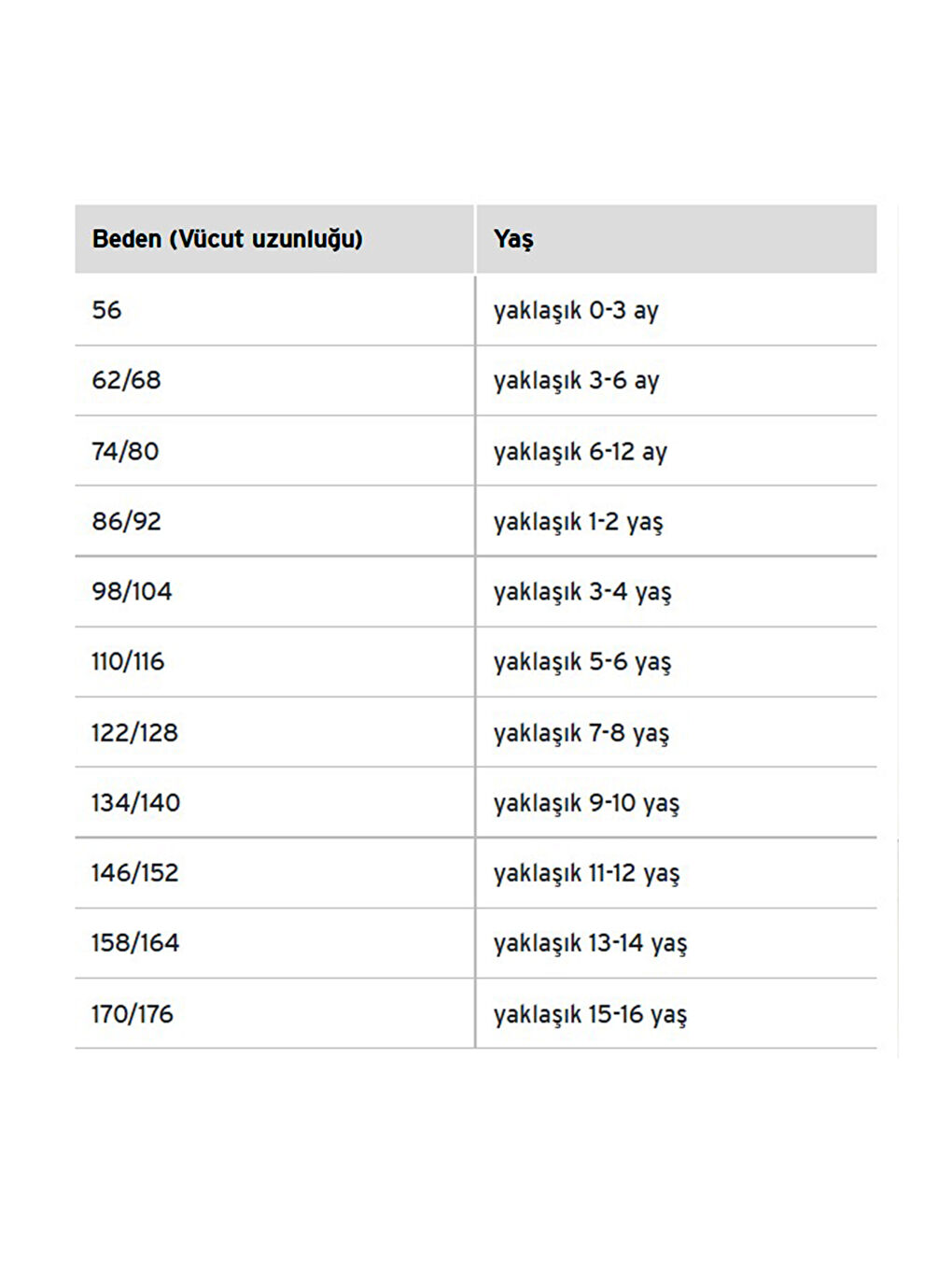The width and height of the screenshot is (952, 1270).
Task: Select the size 56 cell
Action: click(x=106, y=310)
